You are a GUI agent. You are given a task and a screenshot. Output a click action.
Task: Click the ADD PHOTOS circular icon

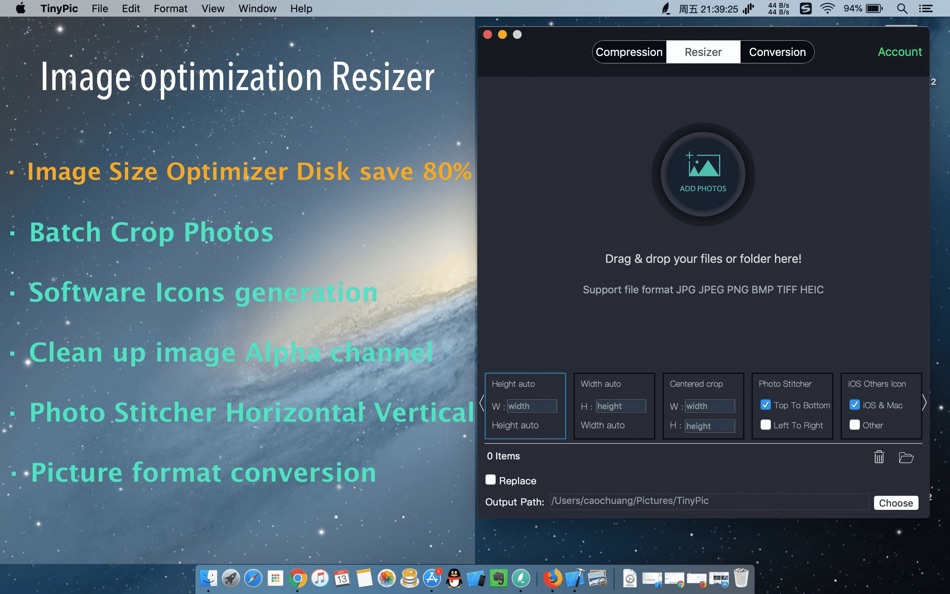(x=703, y=174)
